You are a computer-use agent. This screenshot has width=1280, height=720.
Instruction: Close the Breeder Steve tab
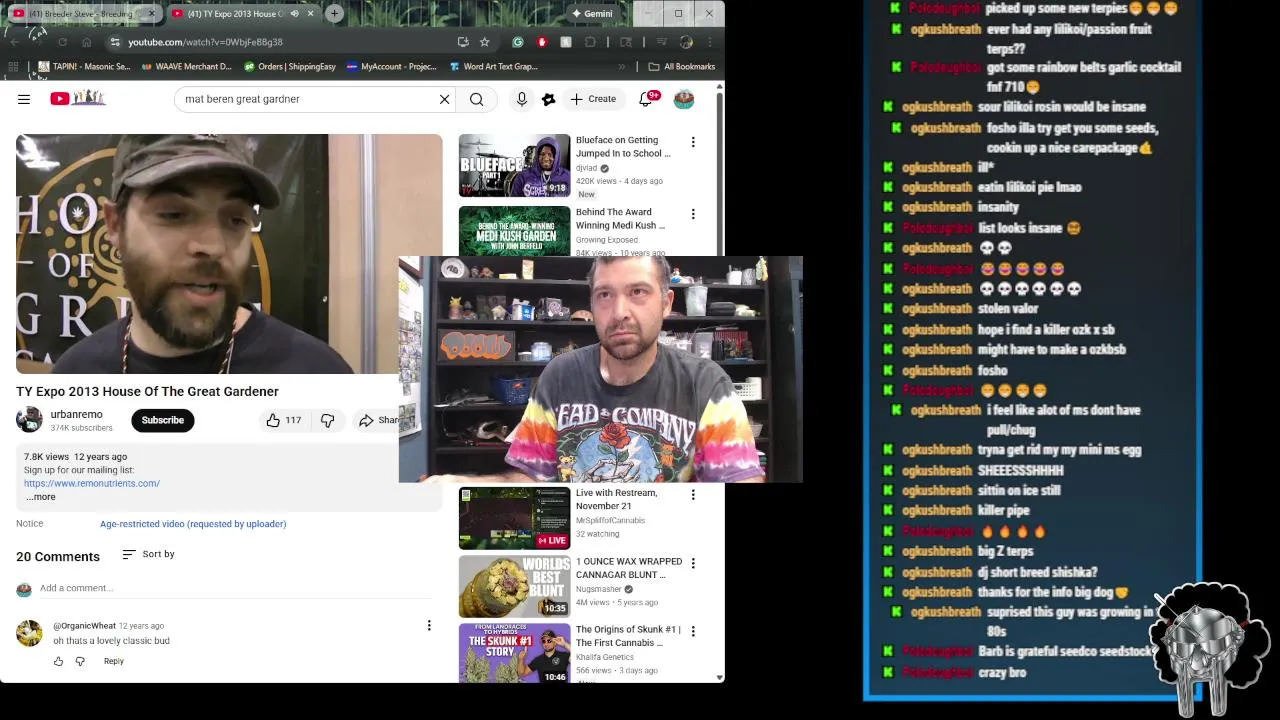pos(151,14)
